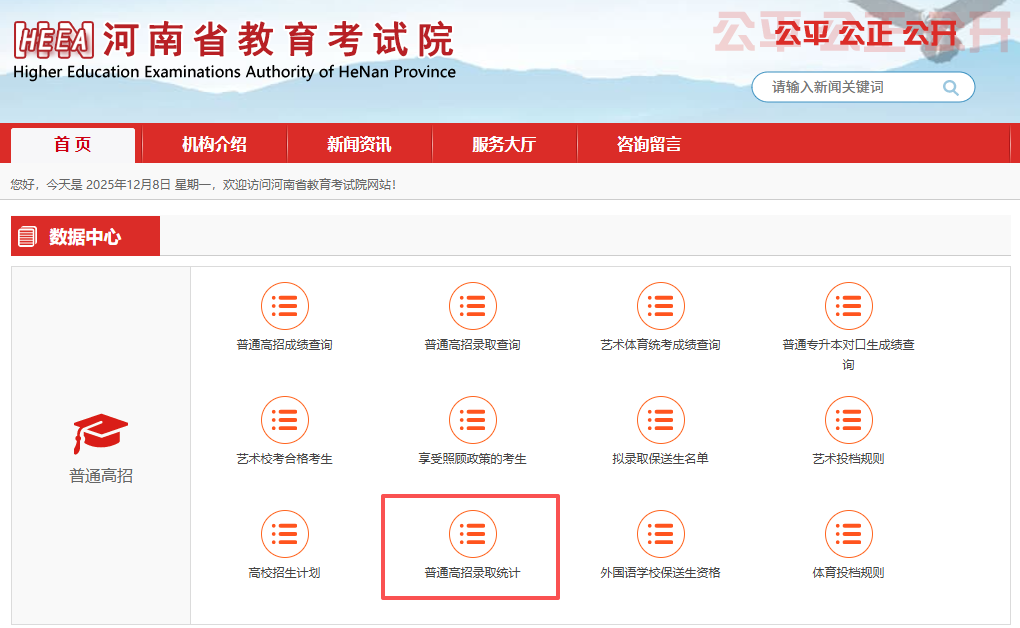
Task: Go to the 新闻资讯 menu
Action: (x=359, y=145)
